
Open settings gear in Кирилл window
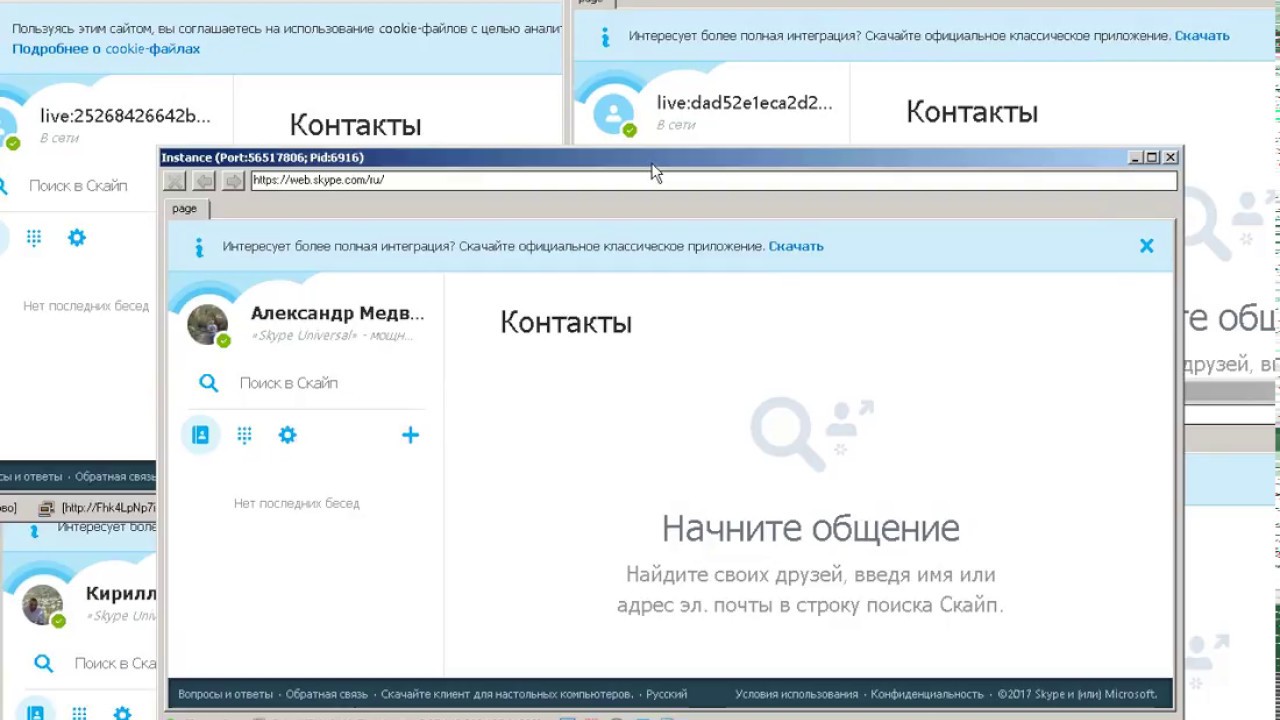(x=122, y=714)
